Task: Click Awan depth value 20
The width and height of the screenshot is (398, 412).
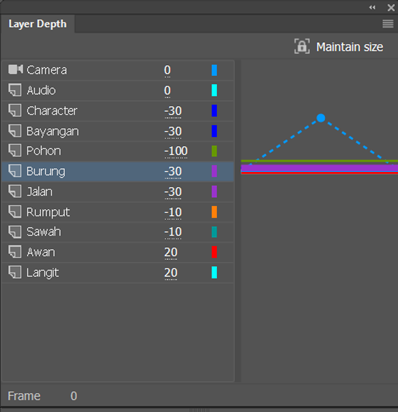Action: click(x=171, y=253)
